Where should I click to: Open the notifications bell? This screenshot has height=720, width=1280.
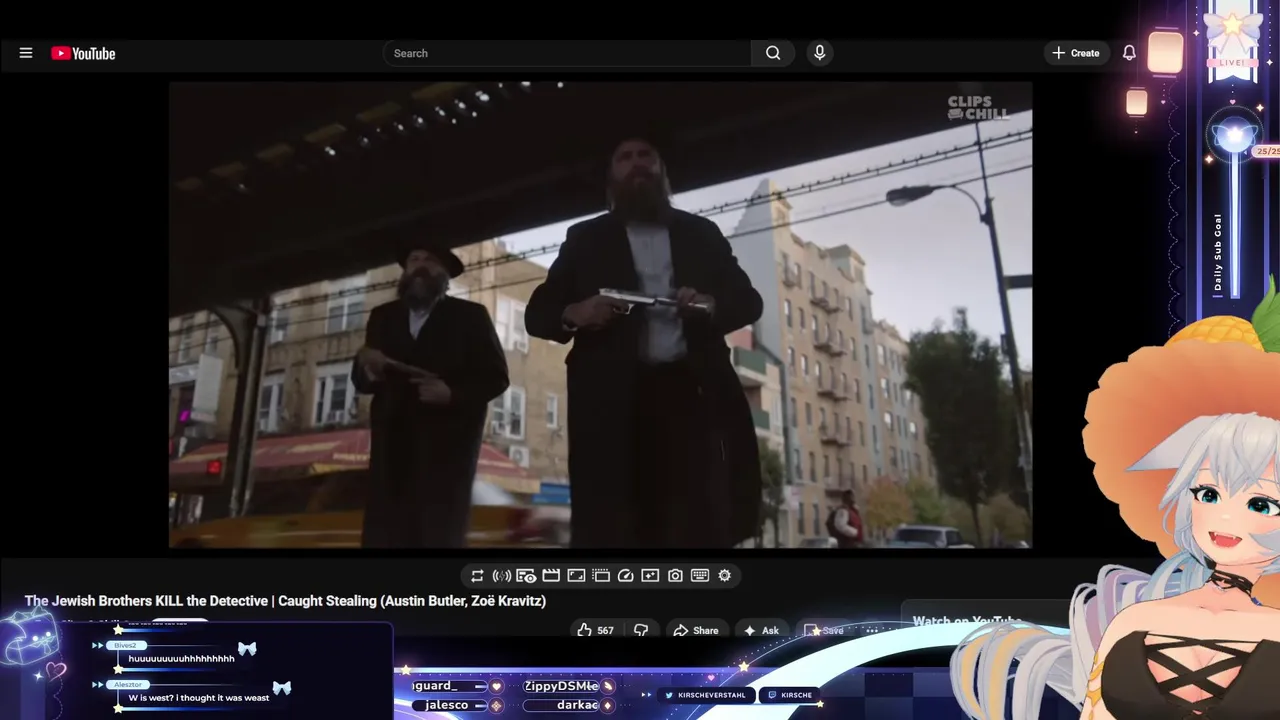1129,53
